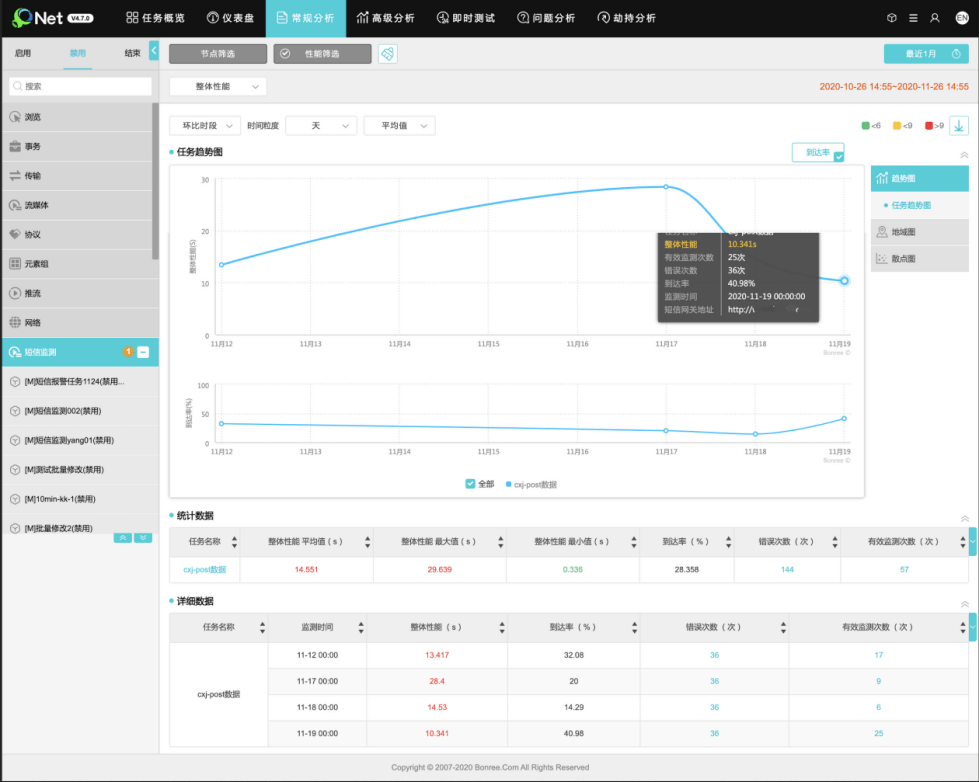
Task: Open the hamburger list icon in header
Action: coord(913,18)
